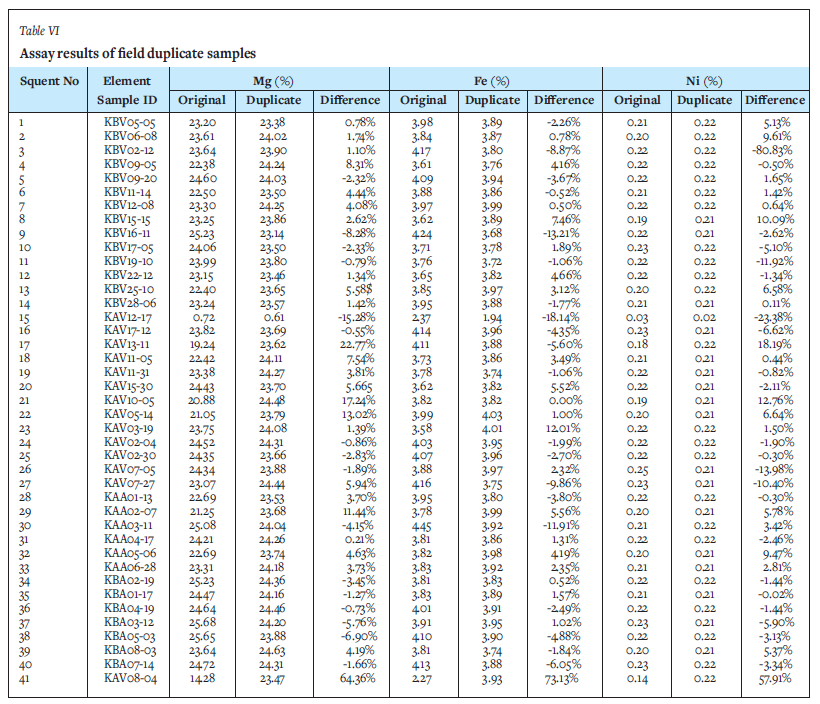The height and width of the screenshot is (704, 820).
Task: Click the 'Sample ID' subheader
Action: tap(127, 100)
